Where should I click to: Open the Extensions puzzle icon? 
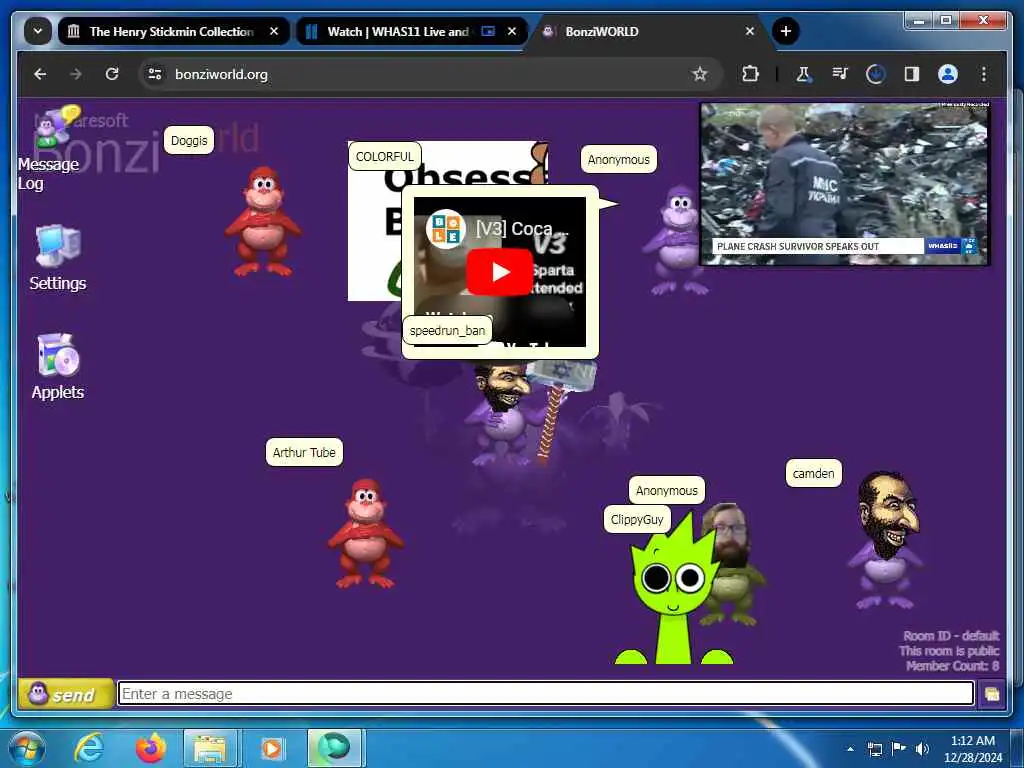(x=750, y=74)
